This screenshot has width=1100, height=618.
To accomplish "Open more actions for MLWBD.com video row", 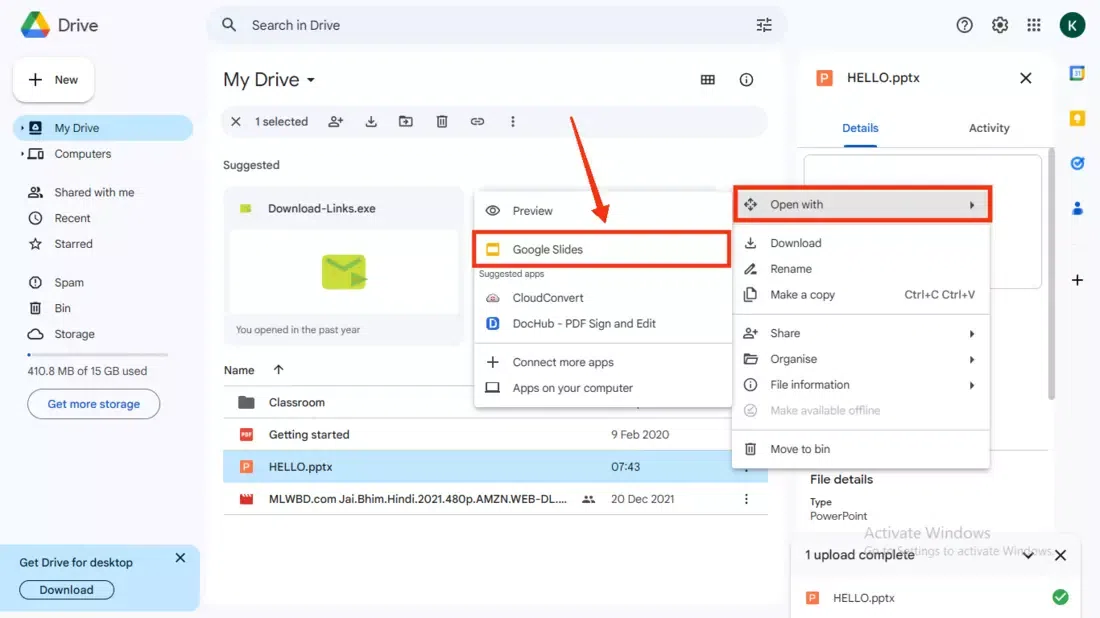I will pyautogui.click(x=746, y=499).
